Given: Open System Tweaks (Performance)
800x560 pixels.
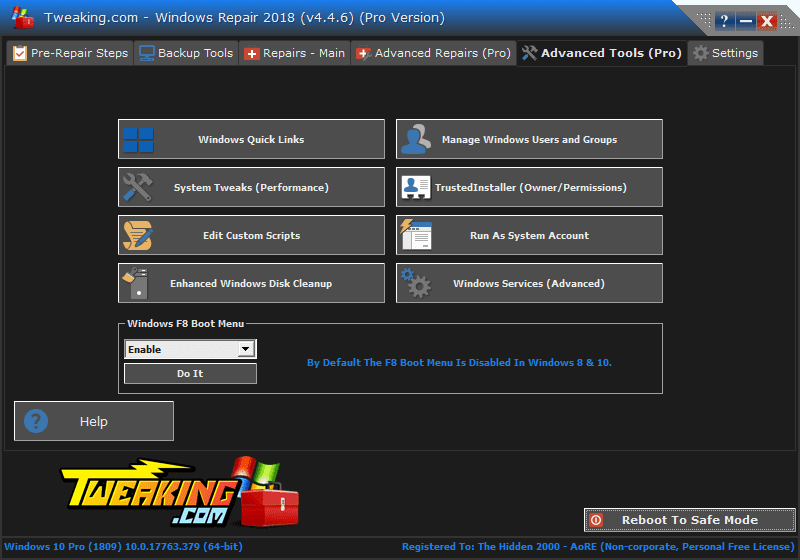Looking at the screenshot, I should pos(251,187).
